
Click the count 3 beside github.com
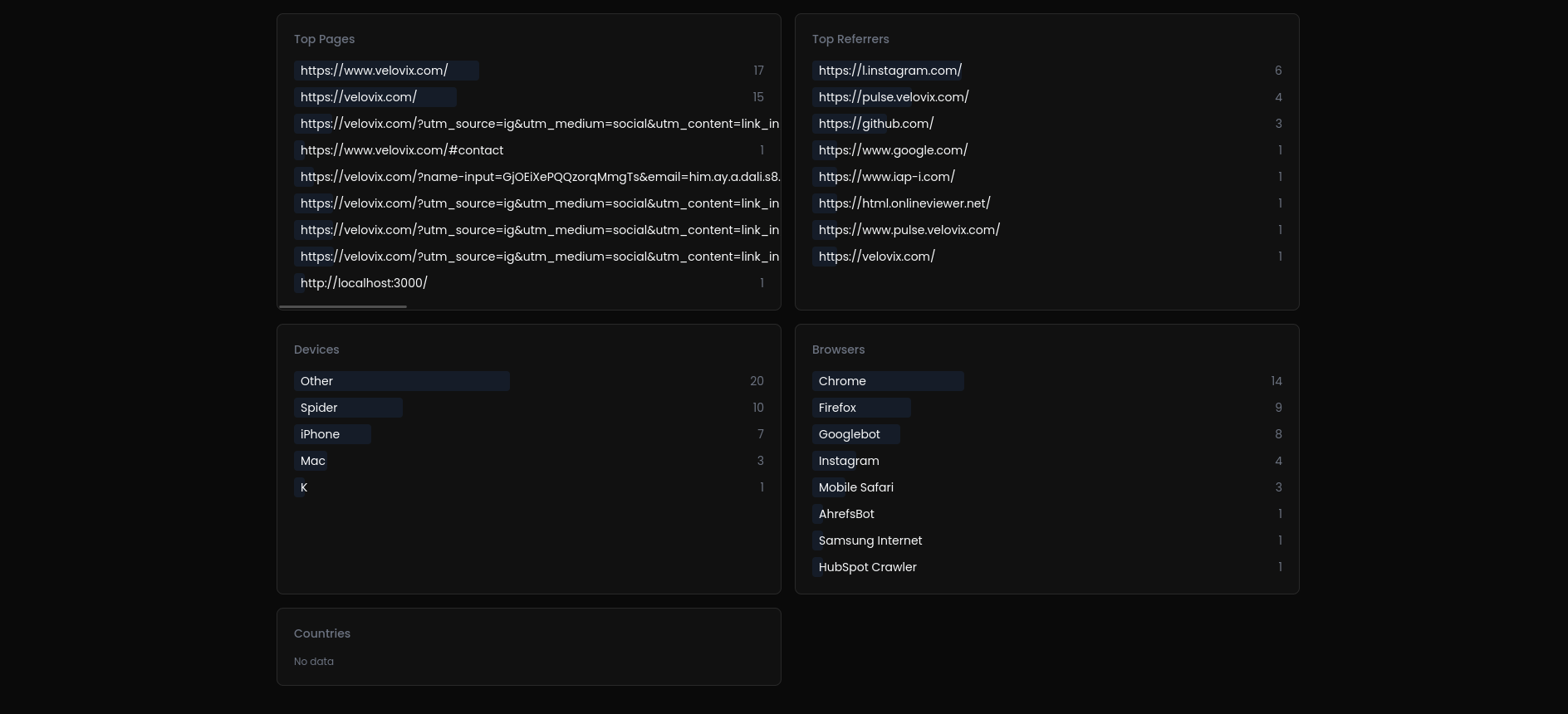tap(1278, 124)
